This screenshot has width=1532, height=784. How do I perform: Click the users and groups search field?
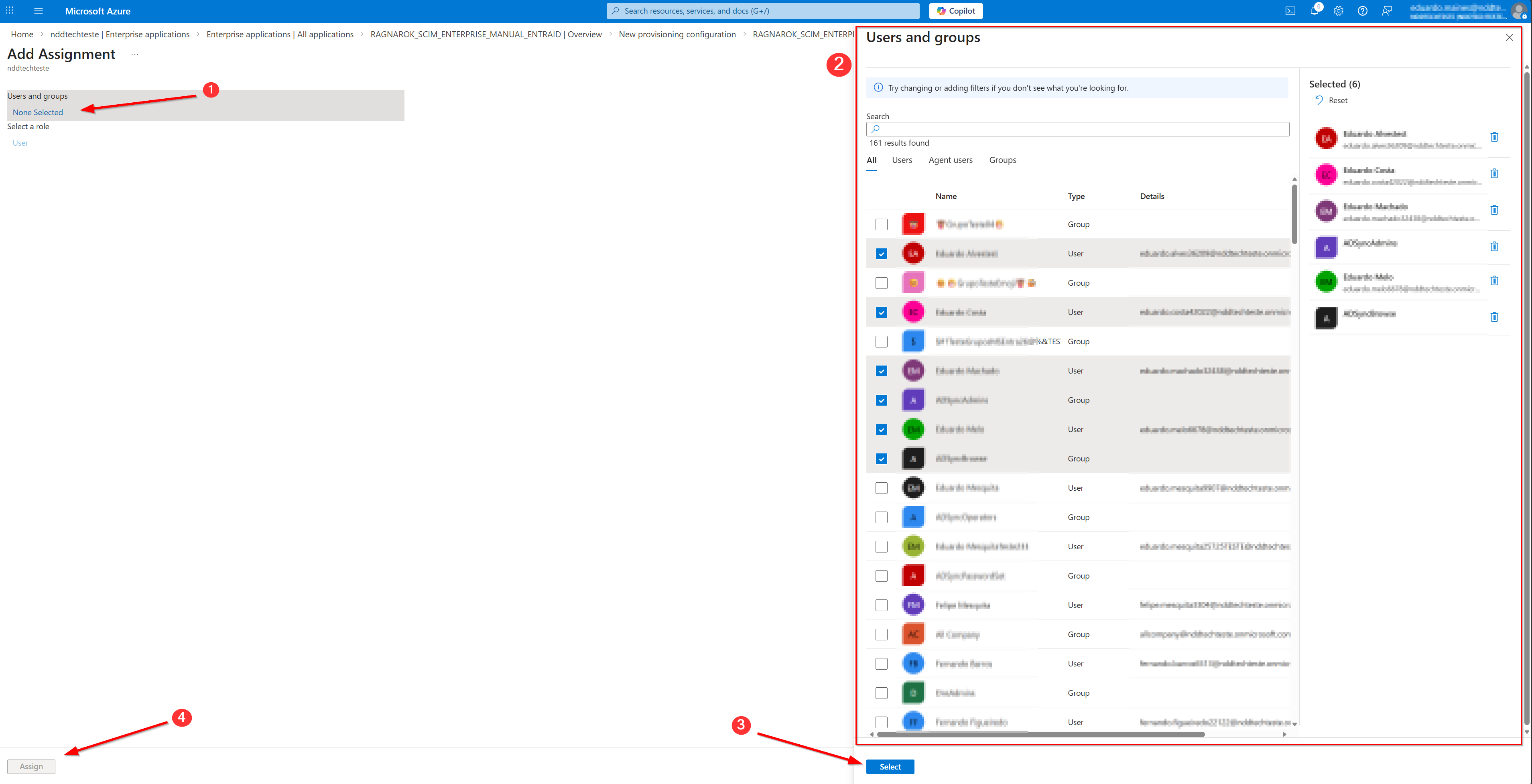tap(1078, 129)
